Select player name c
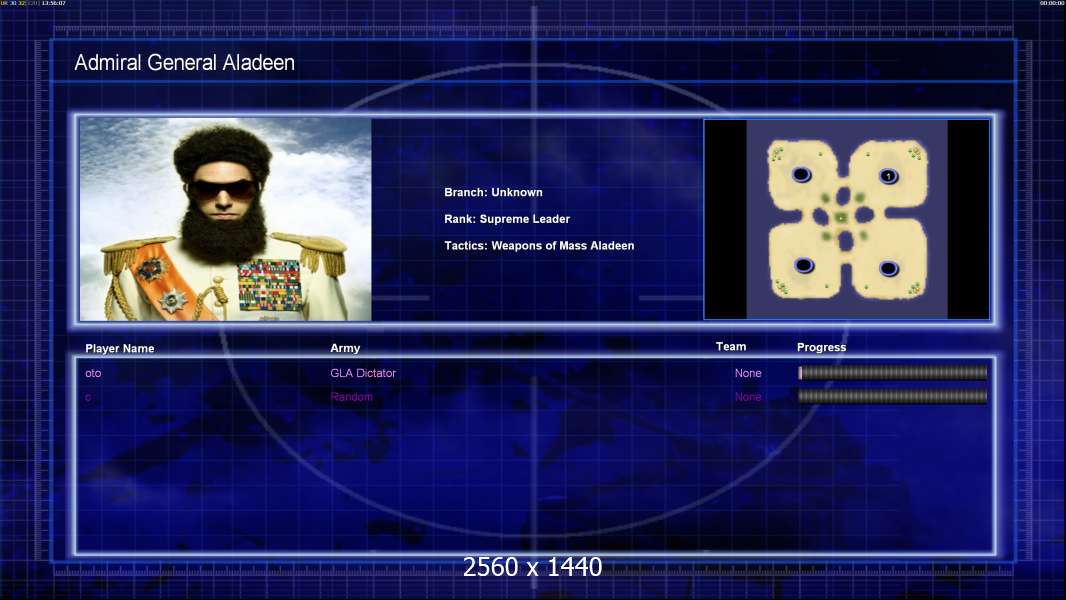This screenshot has width=1066, height=600. click(x=88, y=398)
